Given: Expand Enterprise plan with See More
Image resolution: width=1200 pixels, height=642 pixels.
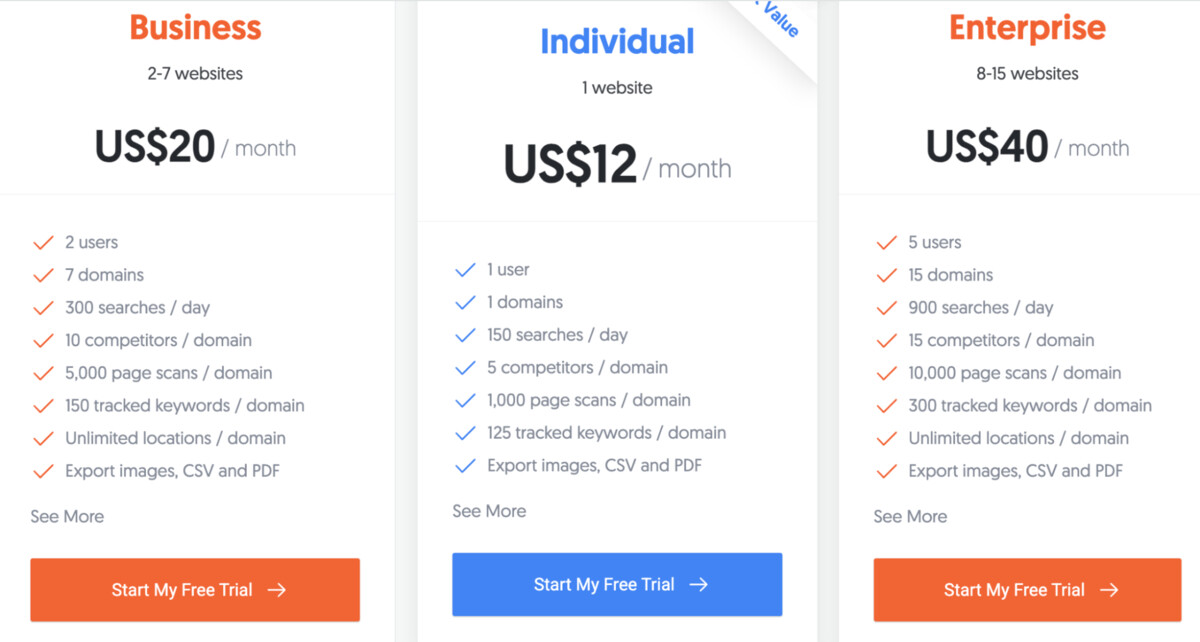Looking at the screenshot, I should click(910, 516).
